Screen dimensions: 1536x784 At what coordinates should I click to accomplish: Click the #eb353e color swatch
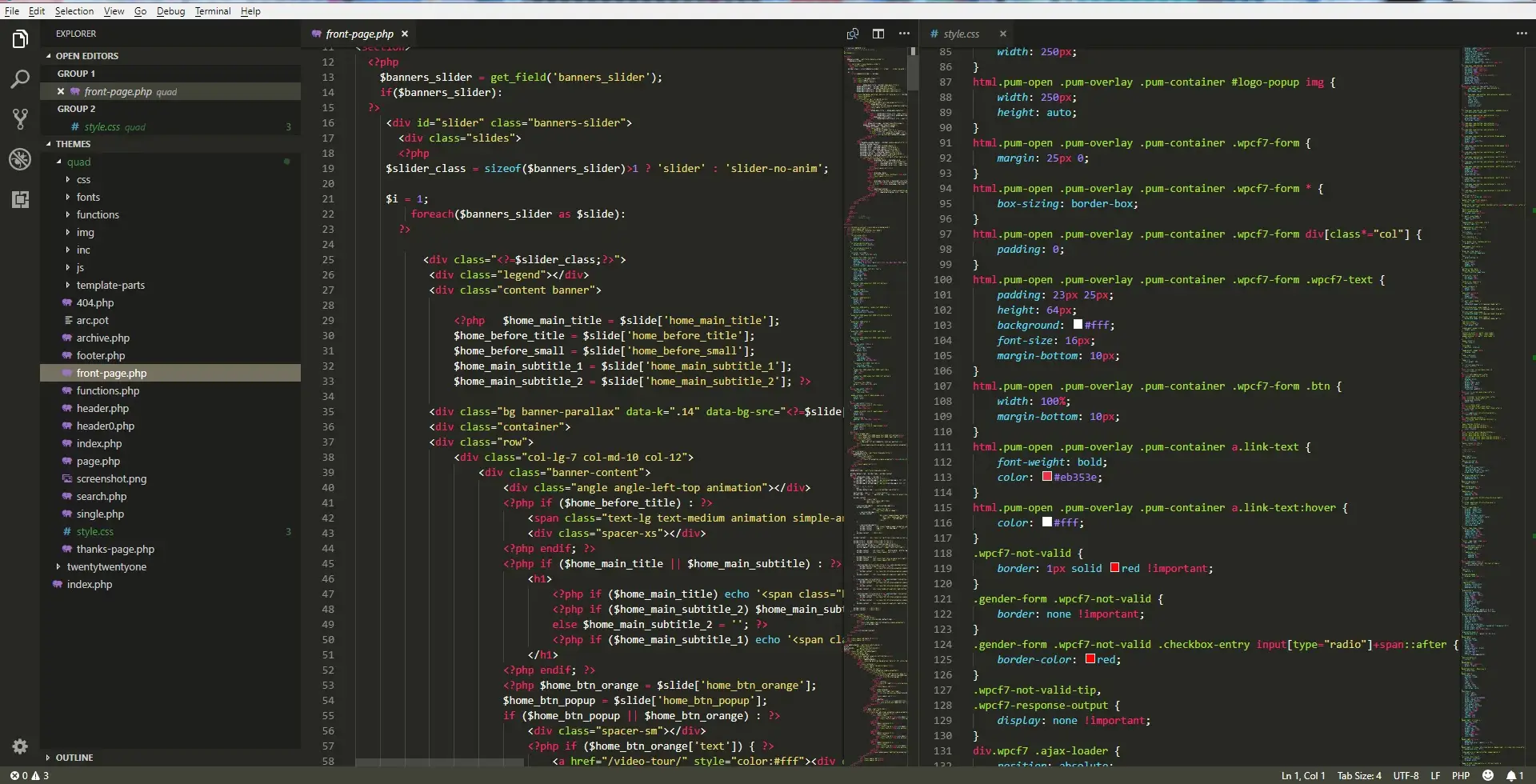click(1047, 477)
